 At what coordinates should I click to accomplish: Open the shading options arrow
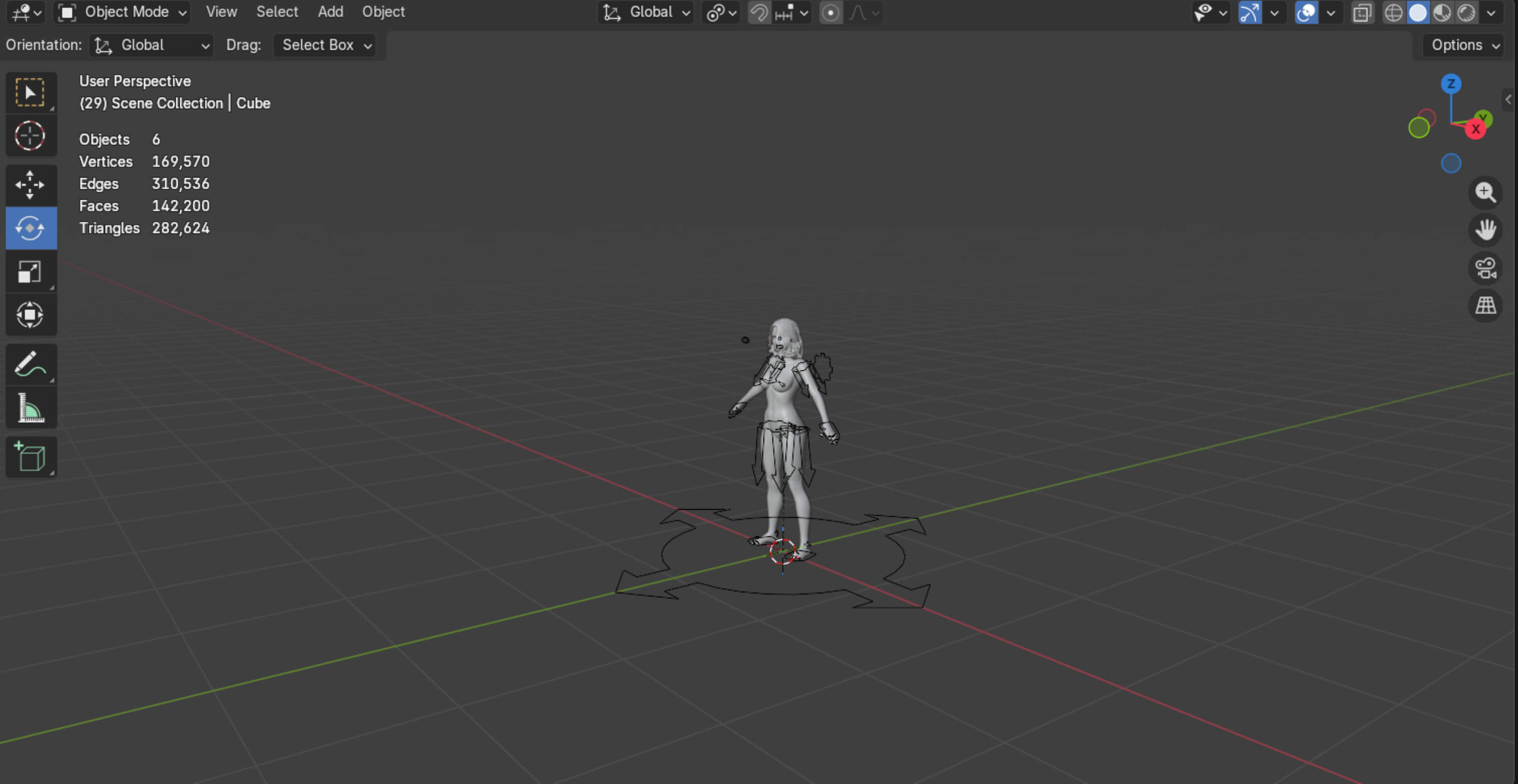pyautogui.click(x=1491, y=12)
